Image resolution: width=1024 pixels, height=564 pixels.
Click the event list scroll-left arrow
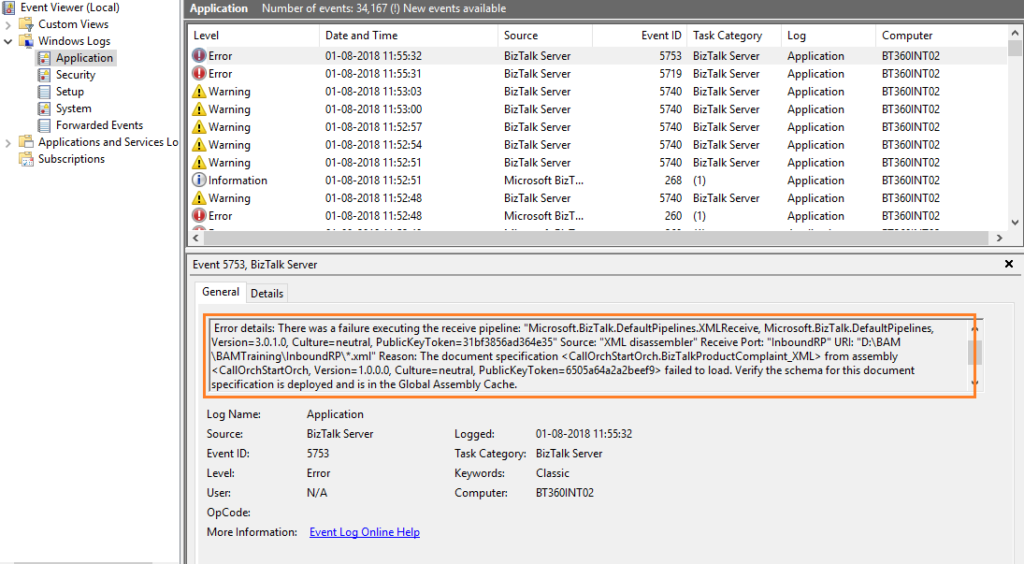click(195, 238)
